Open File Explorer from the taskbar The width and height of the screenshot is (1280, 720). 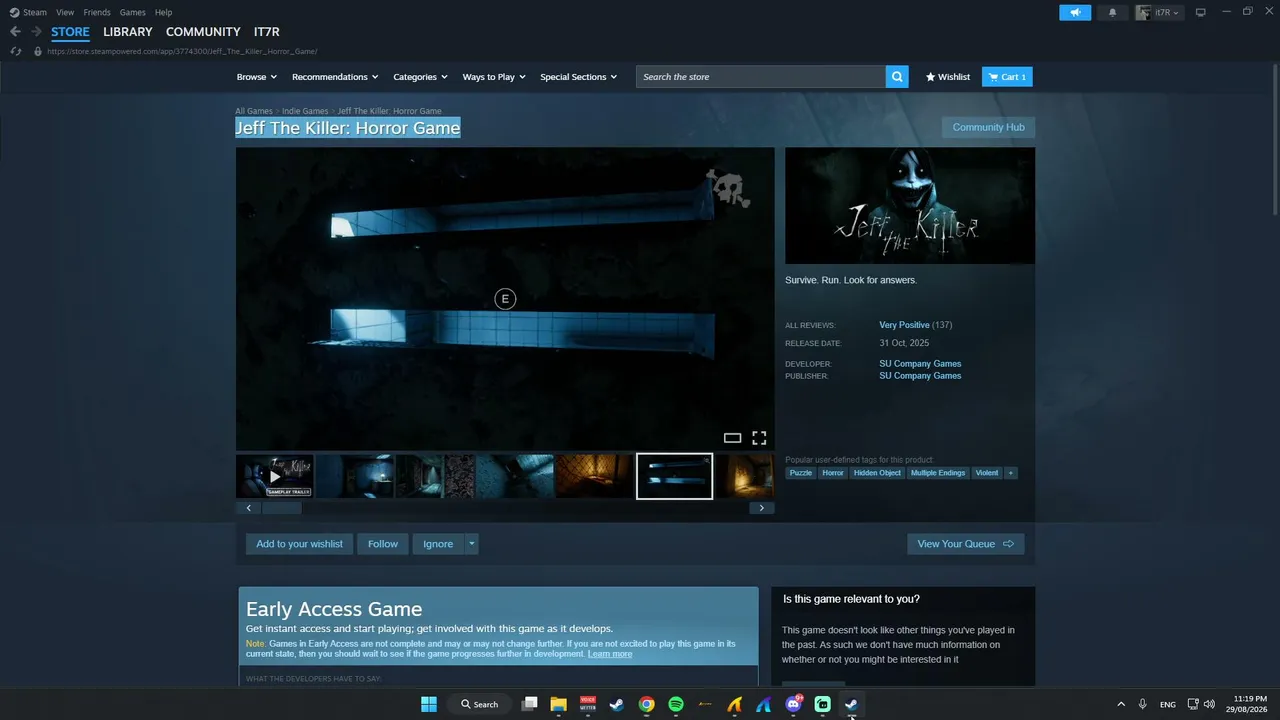coord(559,704)
